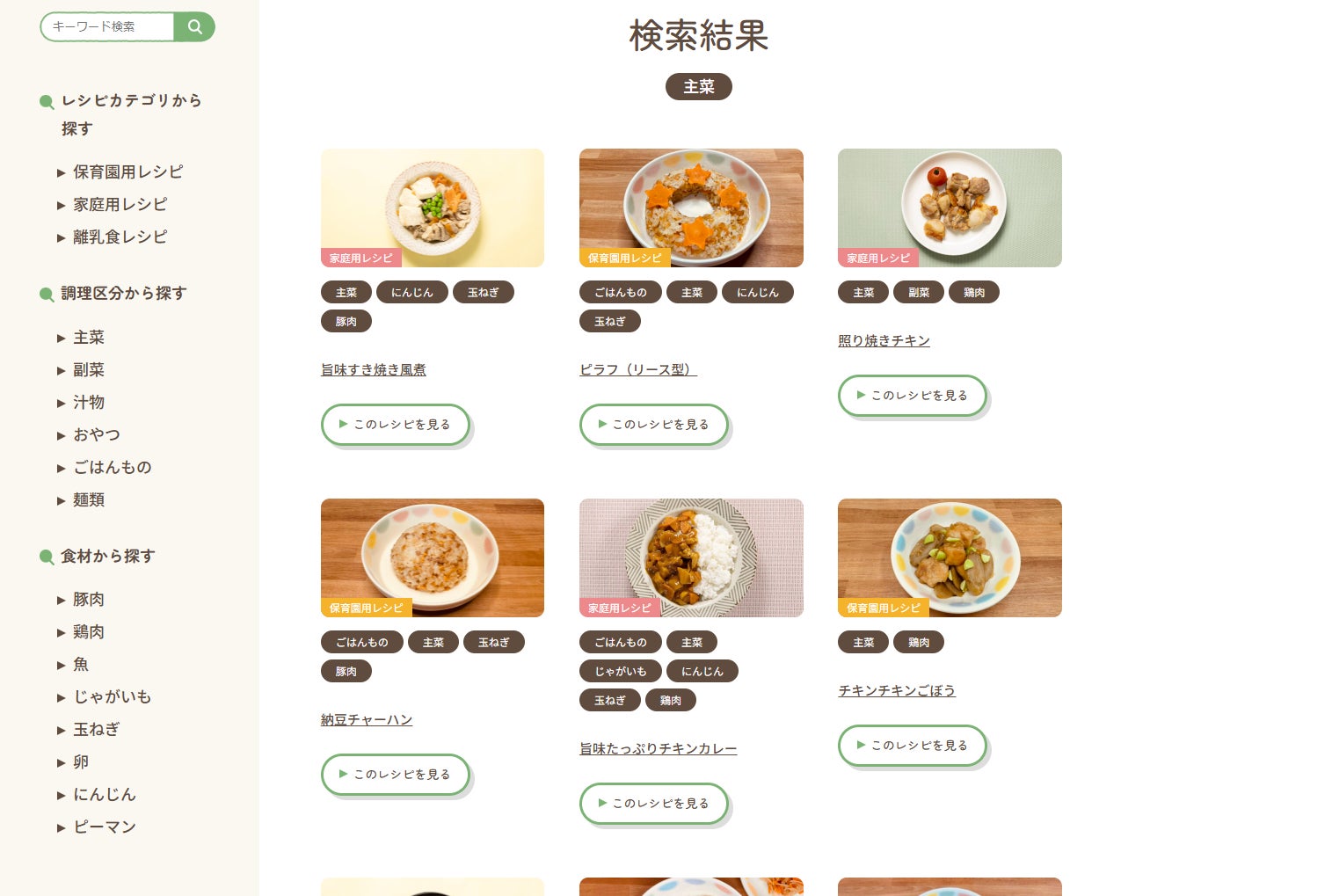Screen dimensions: 1332x896
Task: Open 保育園用レシピ category in sidebar
Action: [x=127, y=172]
